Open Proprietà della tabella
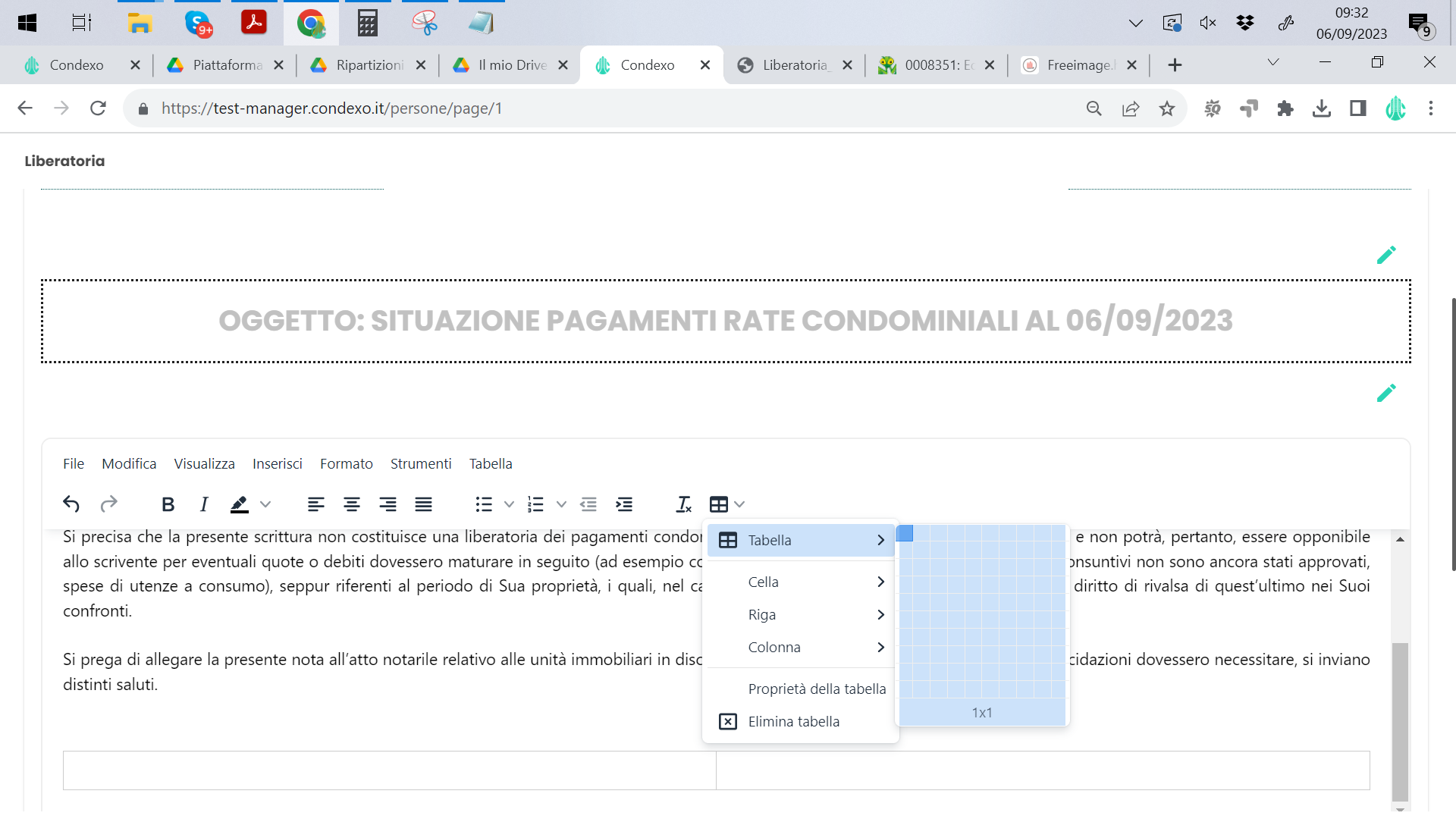This screenshot has width=1456, height=819. click(x=801, y=689)
